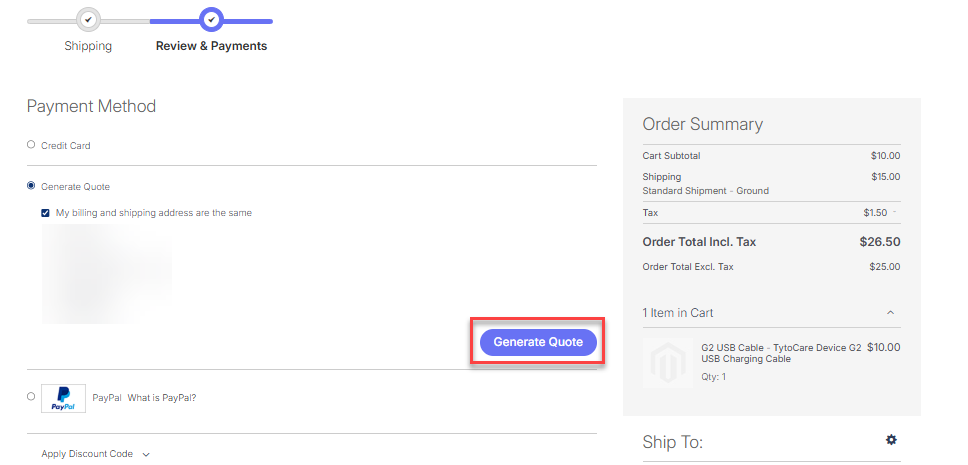Click the G2 USB Cable product thumbnail
968x465 pixels.
[x=668, y=363]
